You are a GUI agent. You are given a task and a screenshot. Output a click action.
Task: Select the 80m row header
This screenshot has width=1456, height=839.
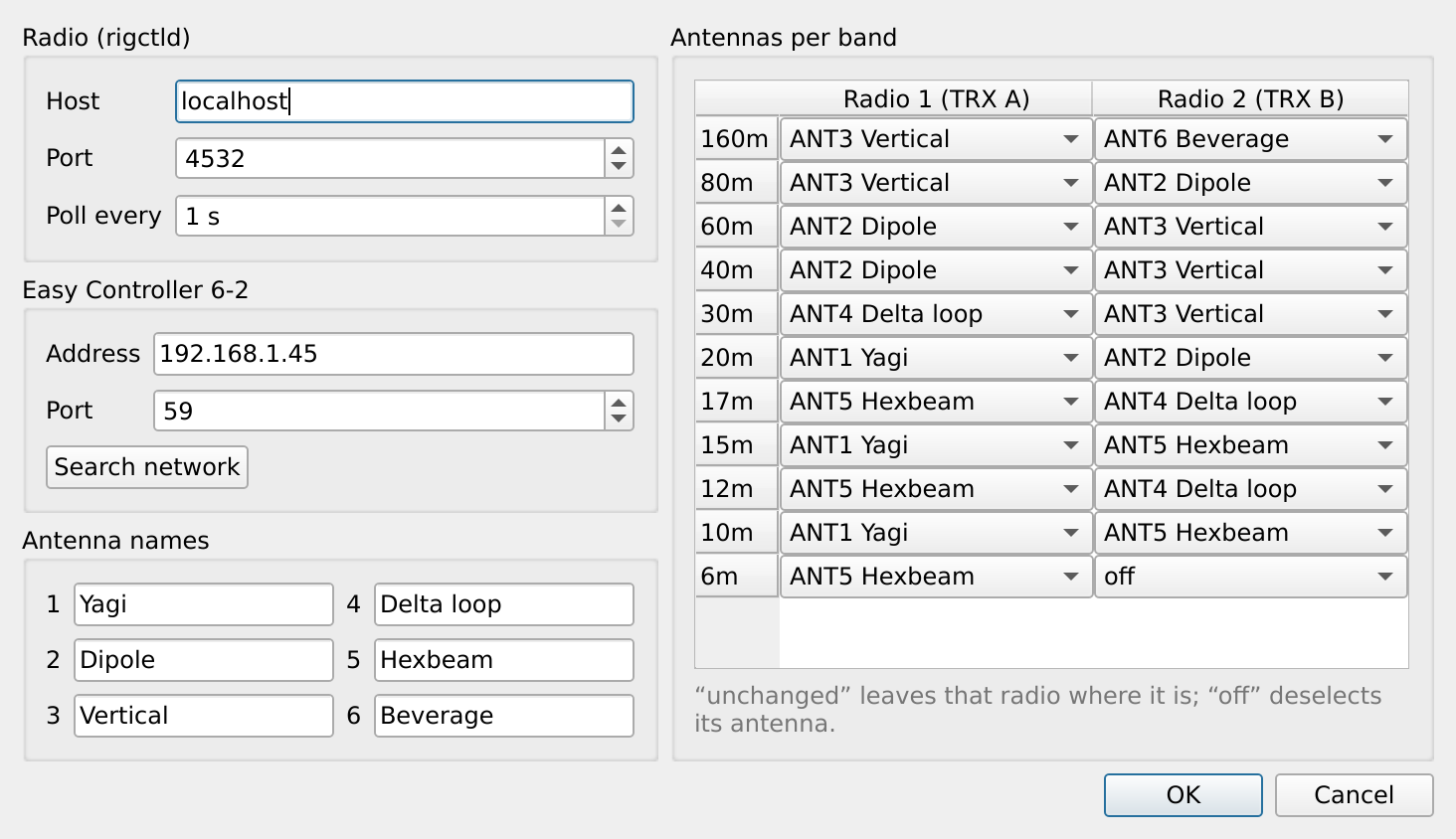pos(736,183)
